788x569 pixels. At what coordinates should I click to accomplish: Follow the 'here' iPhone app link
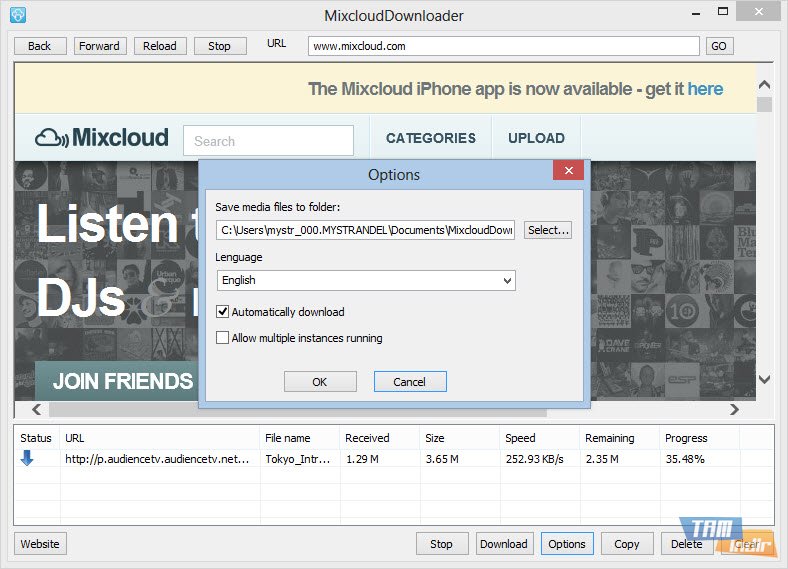[x=705, y=89]
